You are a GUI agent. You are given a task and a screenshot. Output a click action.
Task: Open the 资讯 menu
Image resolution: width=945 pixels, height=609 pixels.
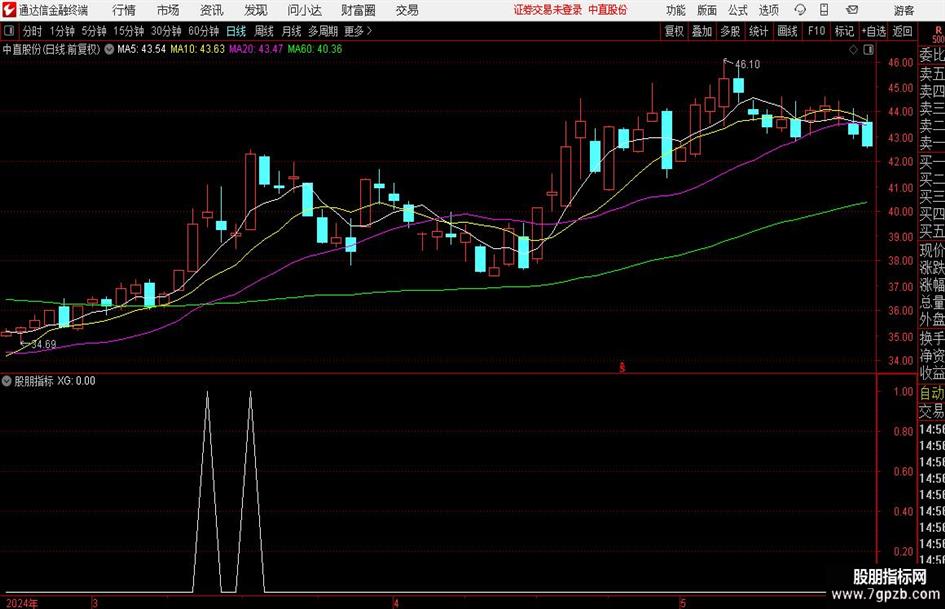pyautogui.click(x=212, y=10)
